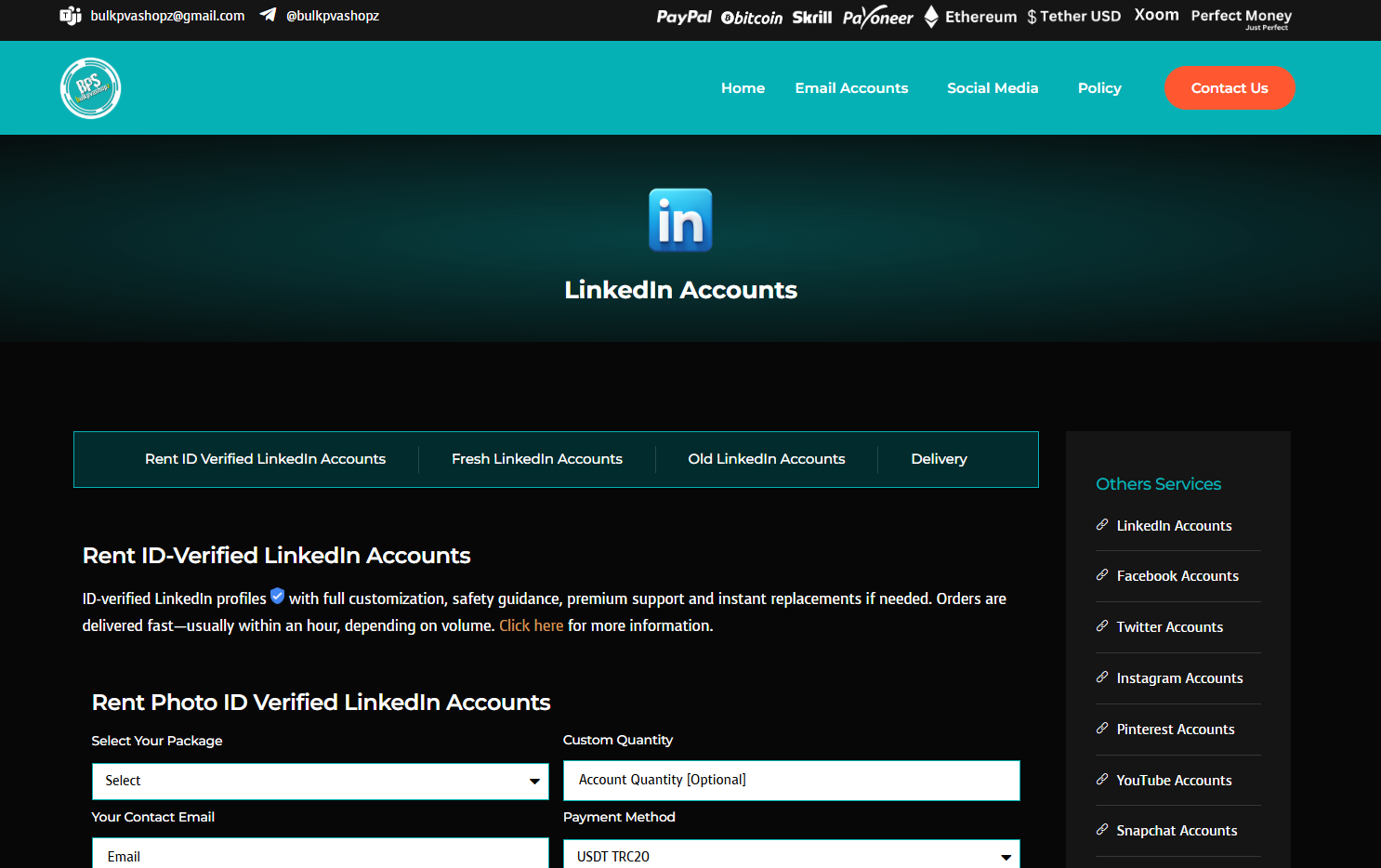This screenshot has height=868, width=1381.
Task: Click the Perfect Money logo
Action: pos(1242,19)
